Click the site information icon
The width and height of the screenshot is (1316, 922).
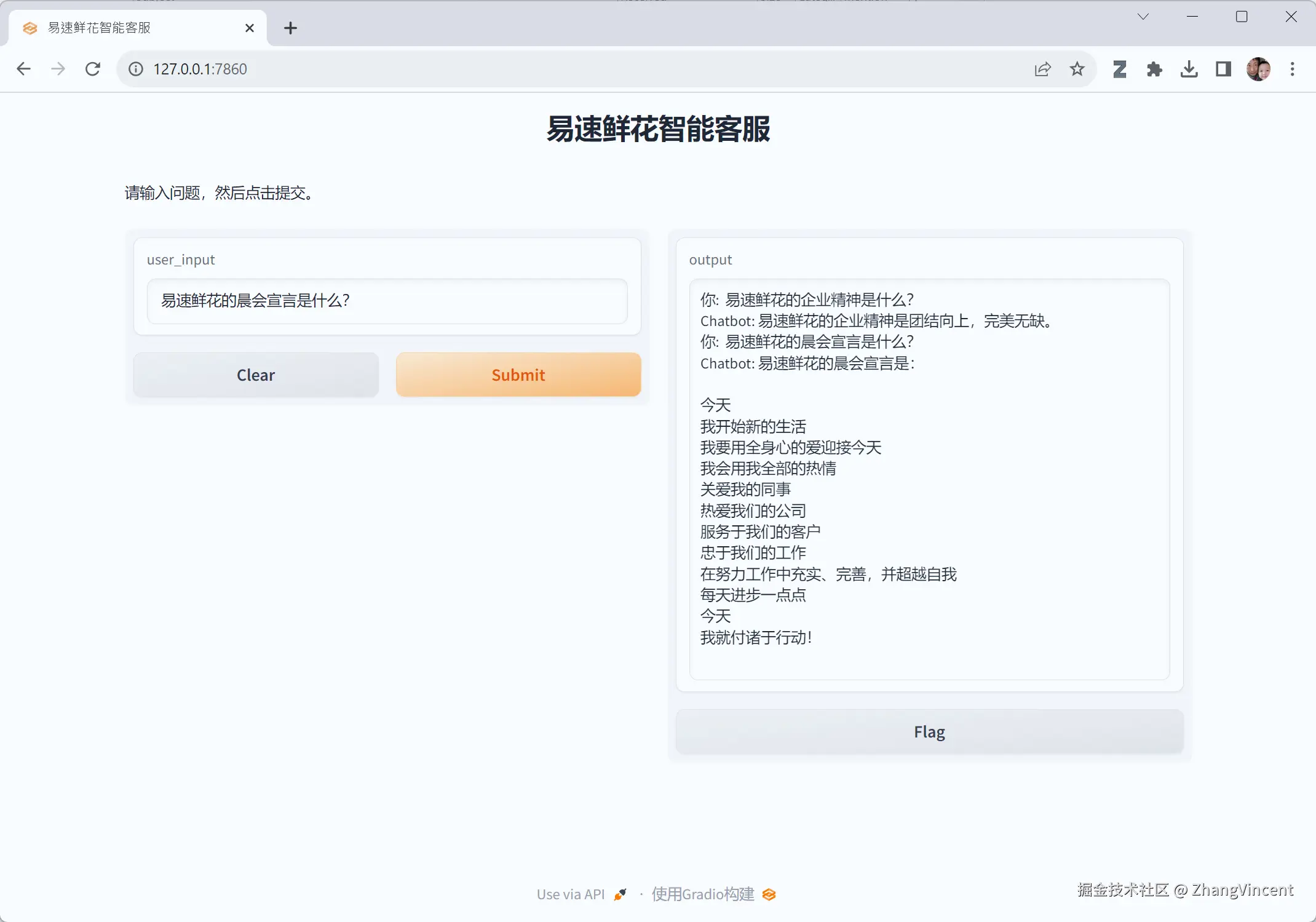[136, 69]
